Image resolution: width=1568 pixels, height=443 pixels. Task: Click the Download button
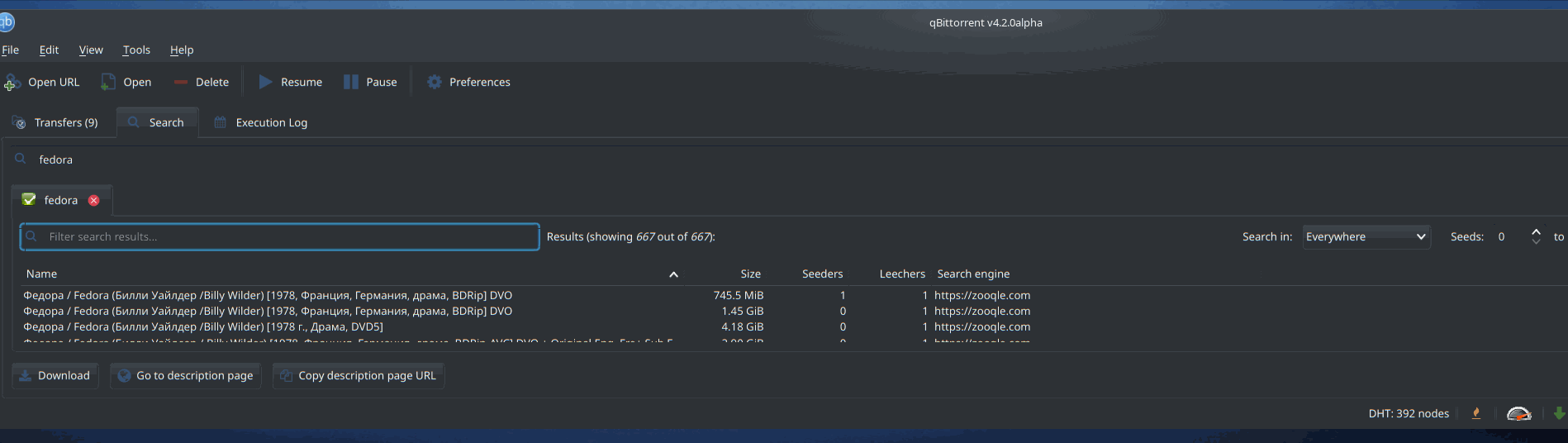[55, 375]
